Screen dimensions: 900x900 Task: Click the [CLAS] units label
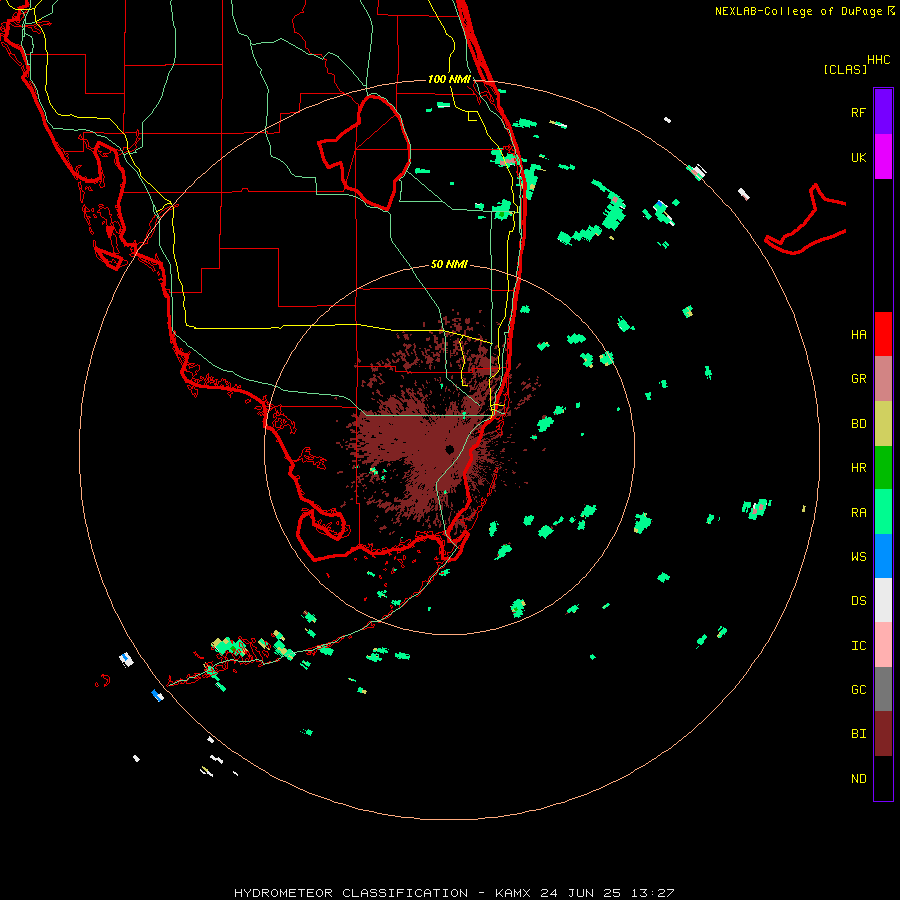point(845,69)
